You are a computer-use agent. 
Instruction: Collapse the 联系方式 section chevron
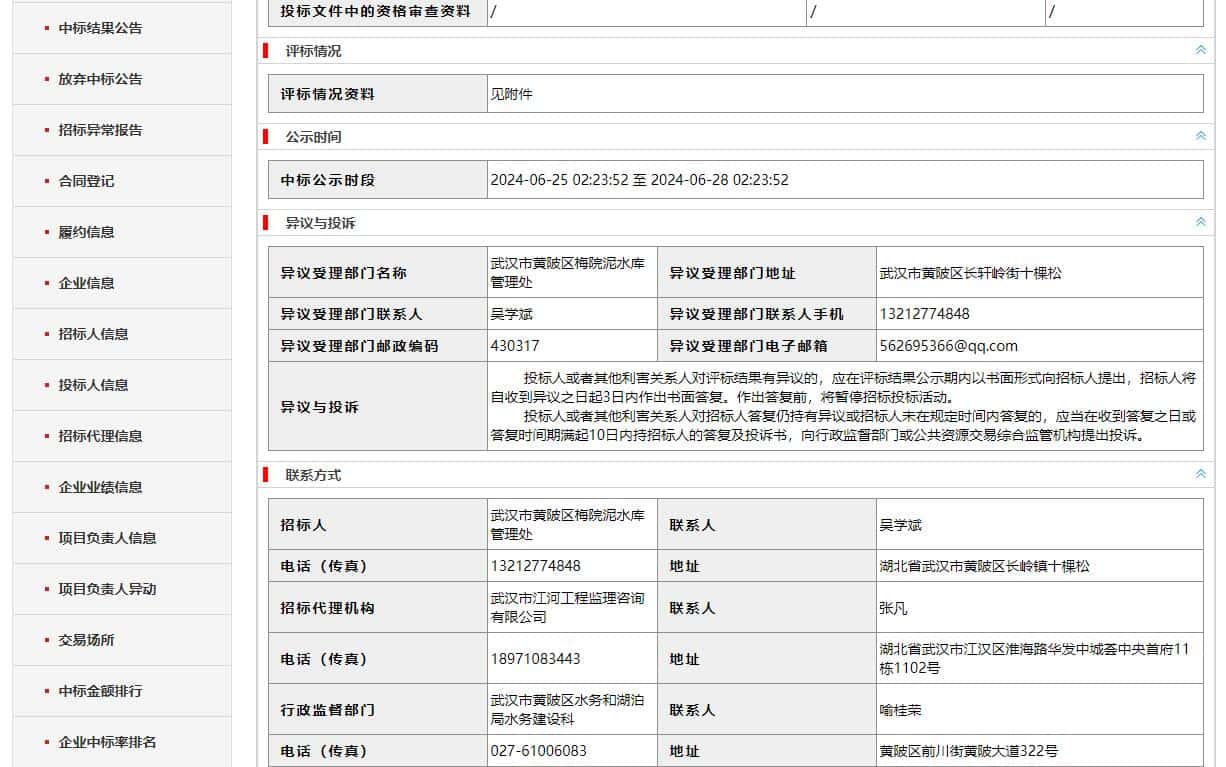click(x=1200, y=474)
